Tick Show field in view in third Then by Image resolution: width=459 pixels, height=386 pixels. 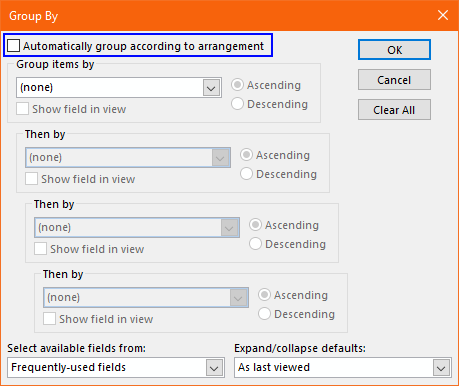(x=49, y=319)
